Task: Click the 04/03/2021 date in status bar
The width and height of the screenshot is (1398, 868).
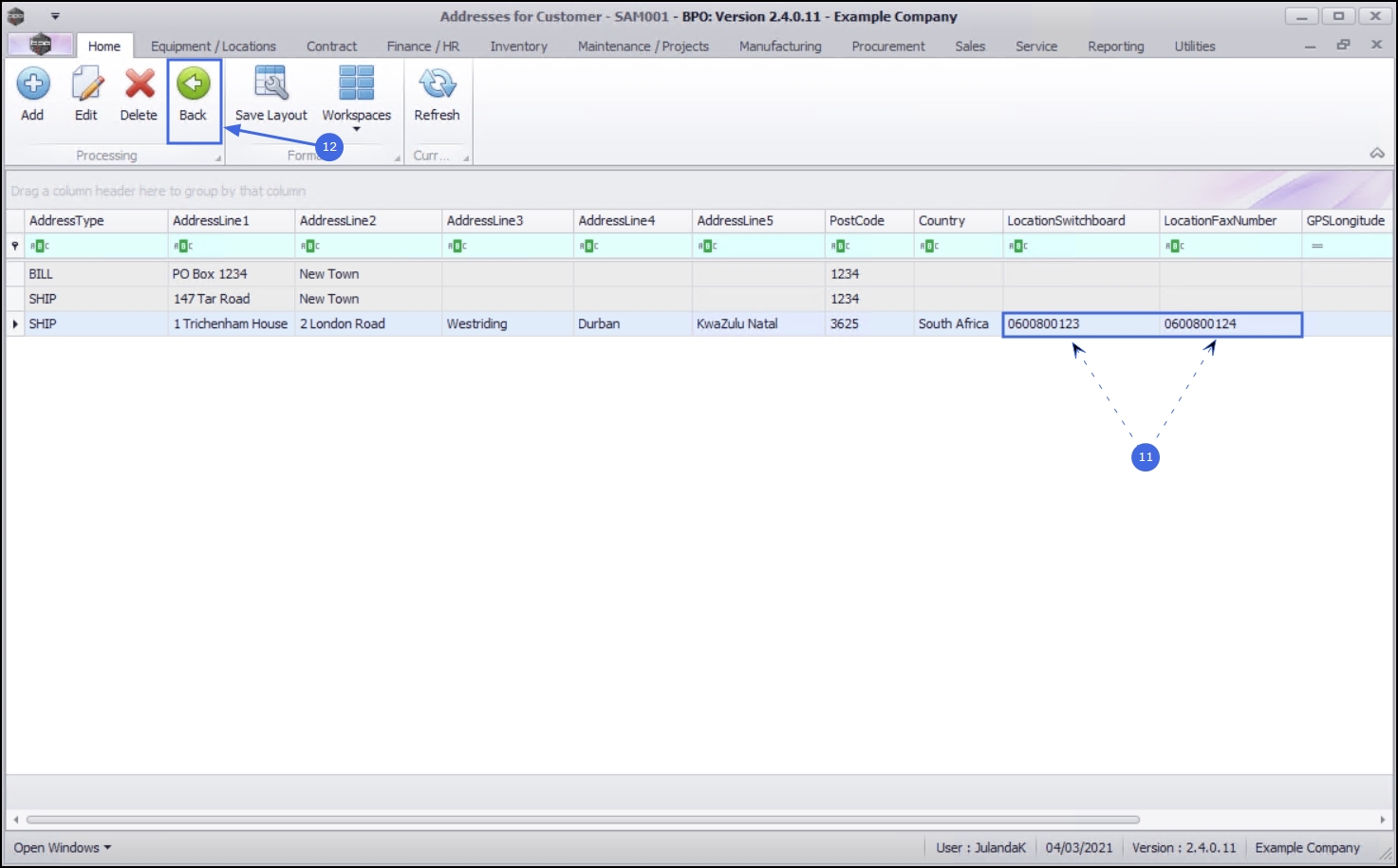Action: tap(1079, 847)
